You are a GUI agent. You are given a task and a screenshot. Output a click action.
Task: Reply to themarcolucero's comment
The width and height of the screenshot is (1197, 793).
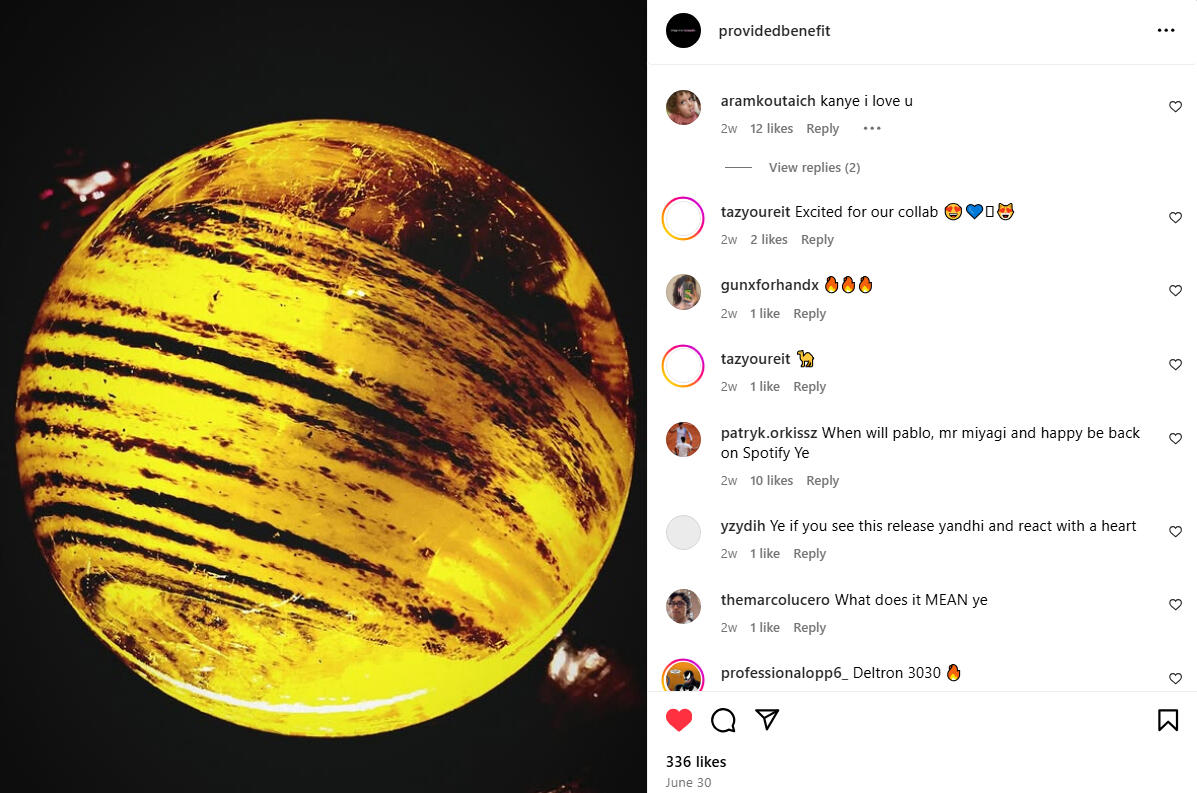coord(809,627)
